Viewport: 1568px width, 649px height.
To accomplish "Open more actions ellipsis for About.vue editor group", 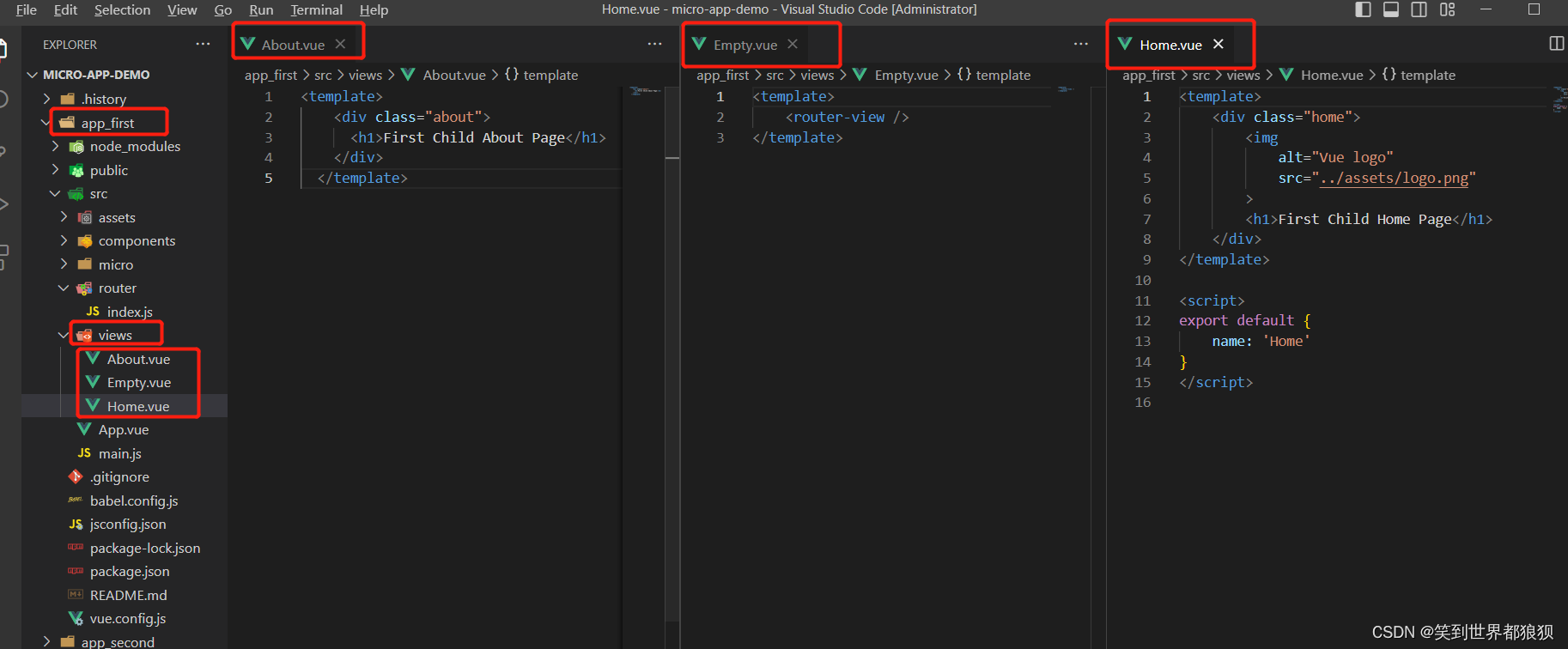I will tap(654, 44).
